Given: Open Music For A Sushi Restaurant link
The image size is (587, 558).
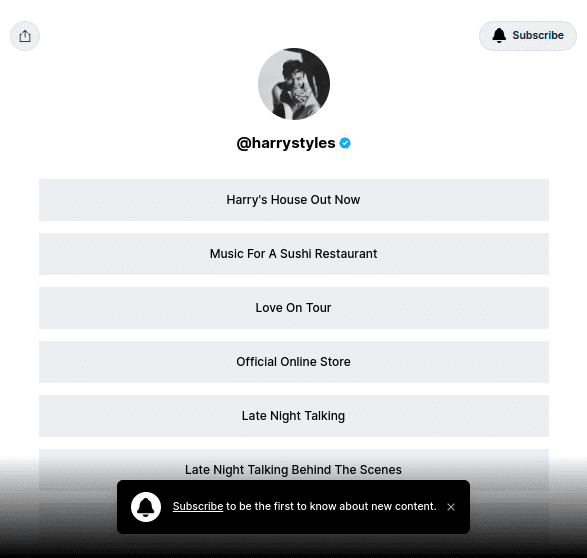Looking at the screenshot, I should [x=294, y=254].
